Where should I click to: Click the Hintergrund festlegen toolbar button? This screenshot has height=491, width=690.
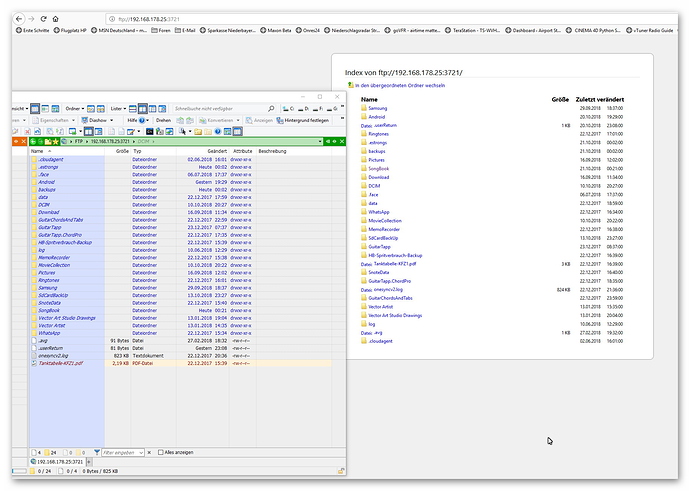(307, 119)
